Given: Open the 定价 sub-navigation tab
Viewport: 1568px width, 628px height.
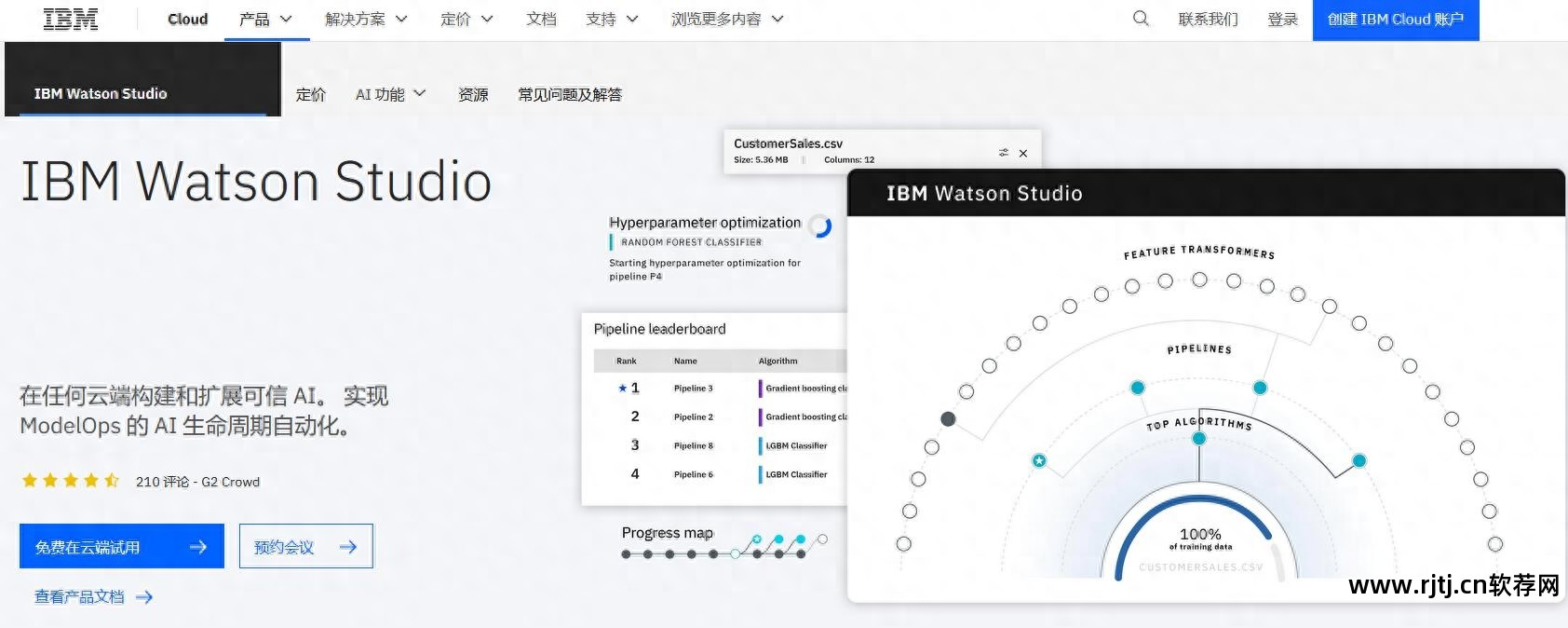Looking at the screenshot, I should click(311, 94).
